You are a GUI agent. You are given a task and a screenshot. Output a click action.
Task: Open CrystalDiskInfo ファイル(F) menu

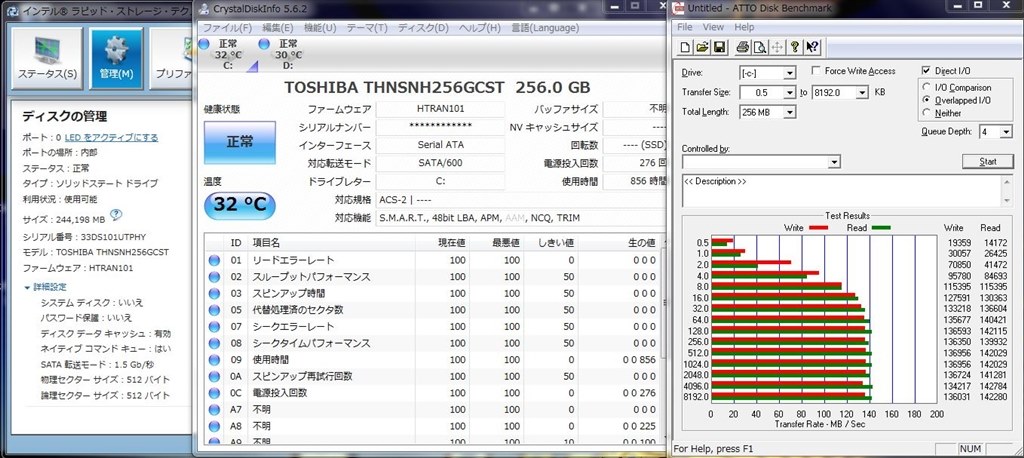click(x=227, y=28)
